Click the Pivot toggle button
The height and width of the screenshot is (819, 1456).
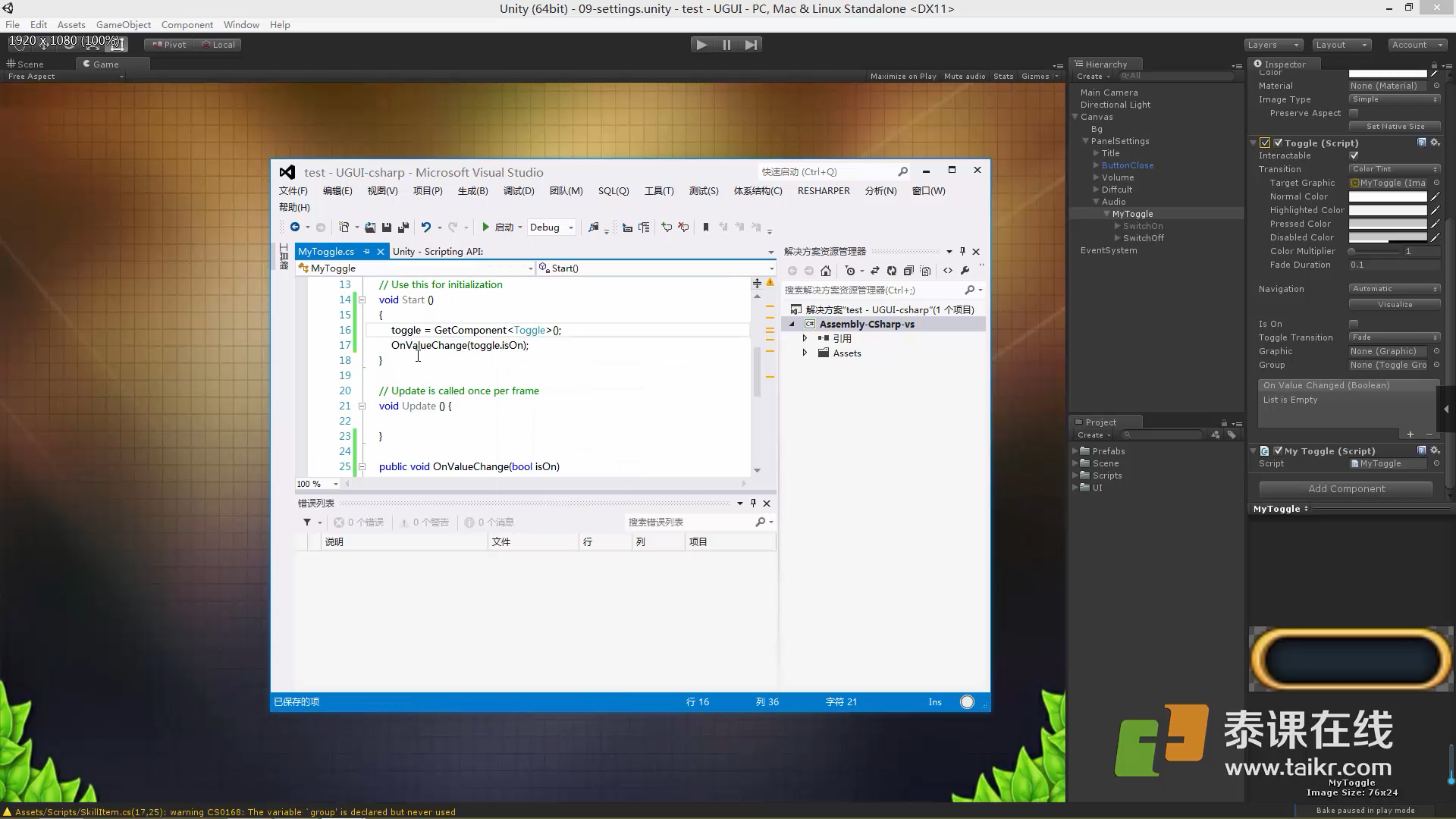click(x=169, y=45)
